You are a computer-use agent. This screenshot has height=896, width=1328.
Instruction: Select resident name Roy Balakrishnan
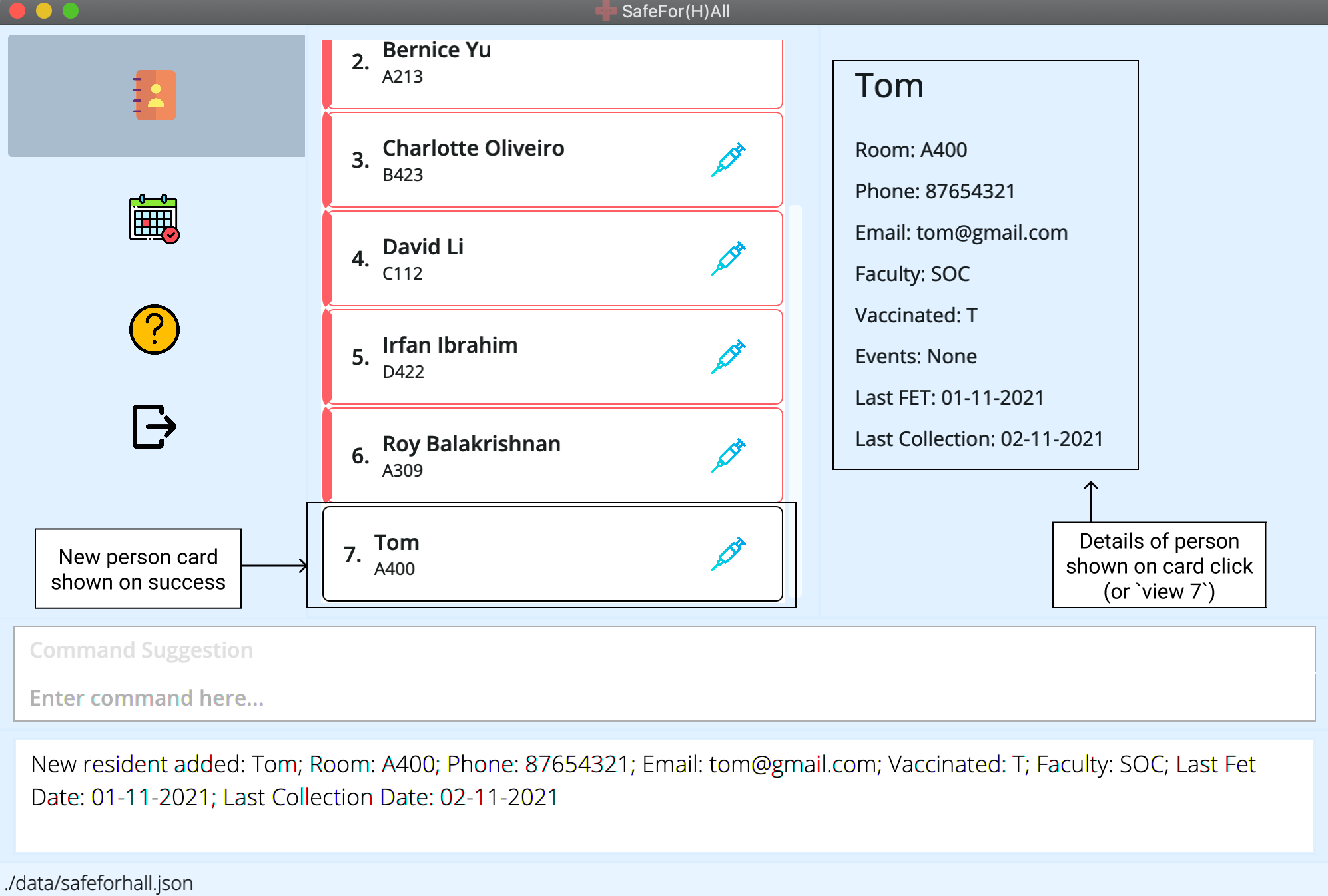pos(471,443)
